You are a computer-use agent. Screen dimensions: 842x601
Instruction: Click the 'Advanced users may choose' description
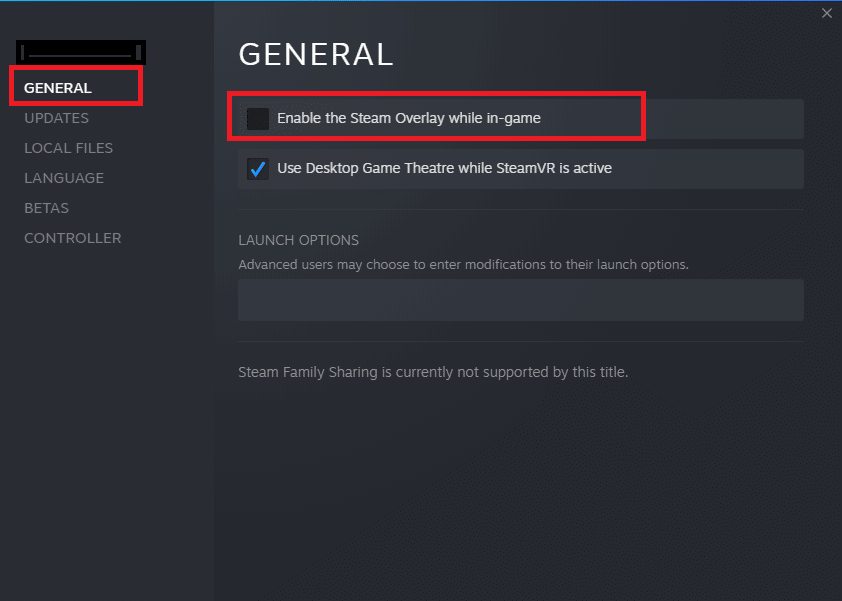pos(463,265)
